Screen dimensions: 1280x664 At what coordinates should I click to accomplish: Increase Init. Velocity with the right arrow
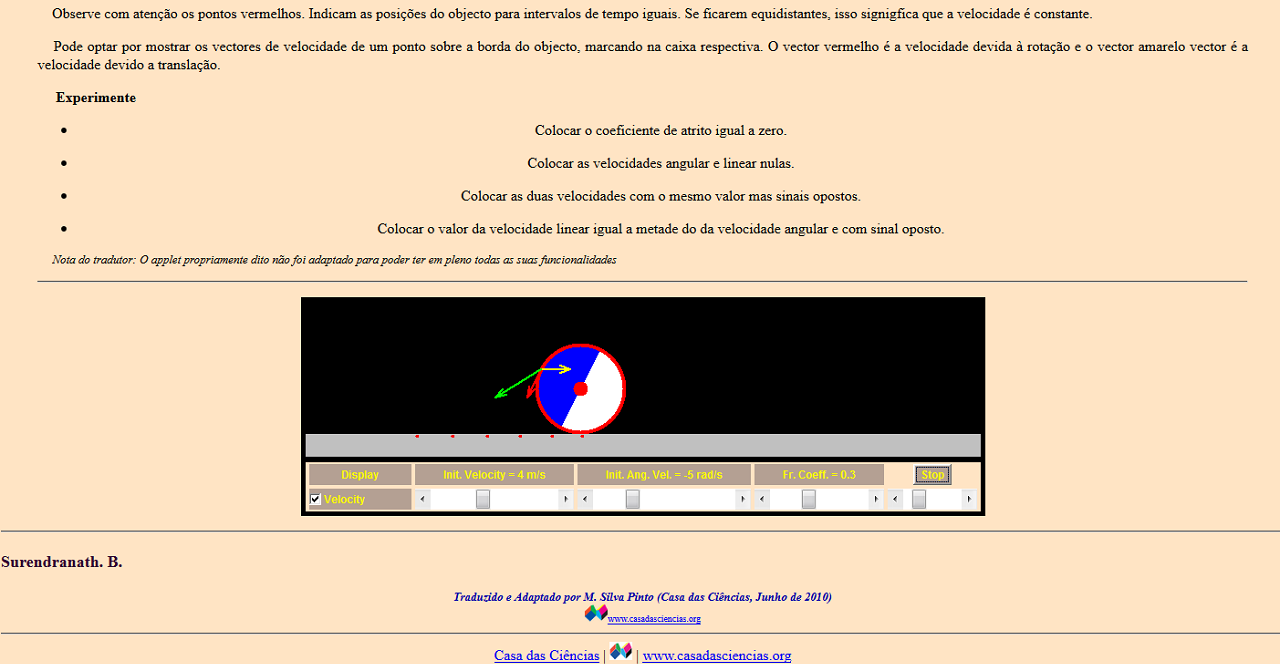coord(565,499)
